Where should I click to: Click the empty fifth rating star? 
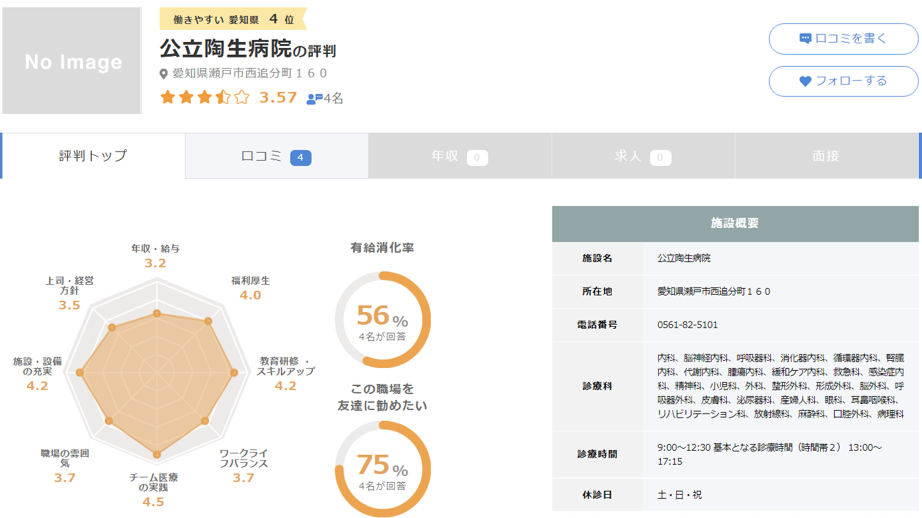pyautogui.click(x=242, y=97)
